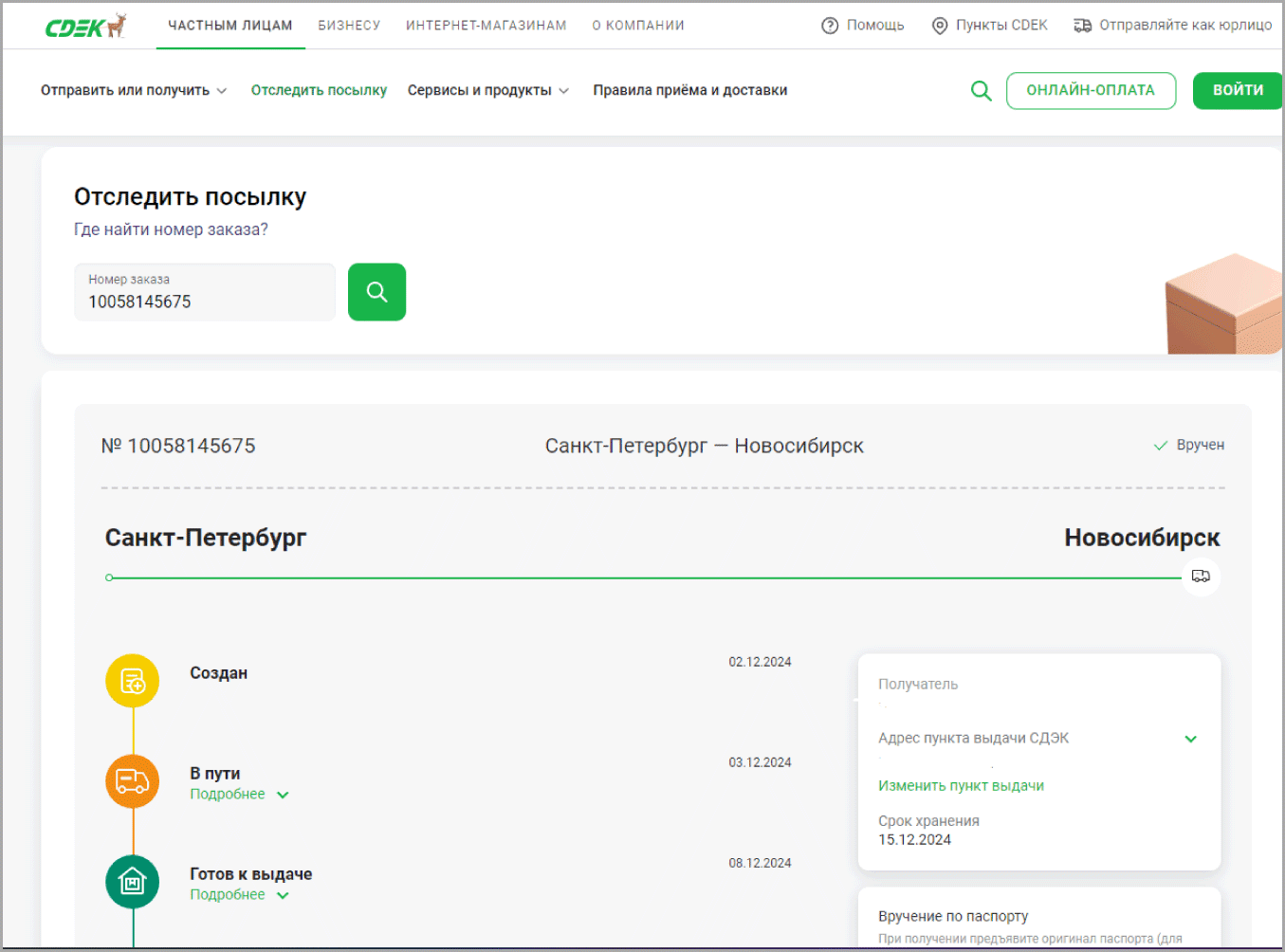
Task: Click the Онлайн-оплата button
Action: tap(1091, 91)
